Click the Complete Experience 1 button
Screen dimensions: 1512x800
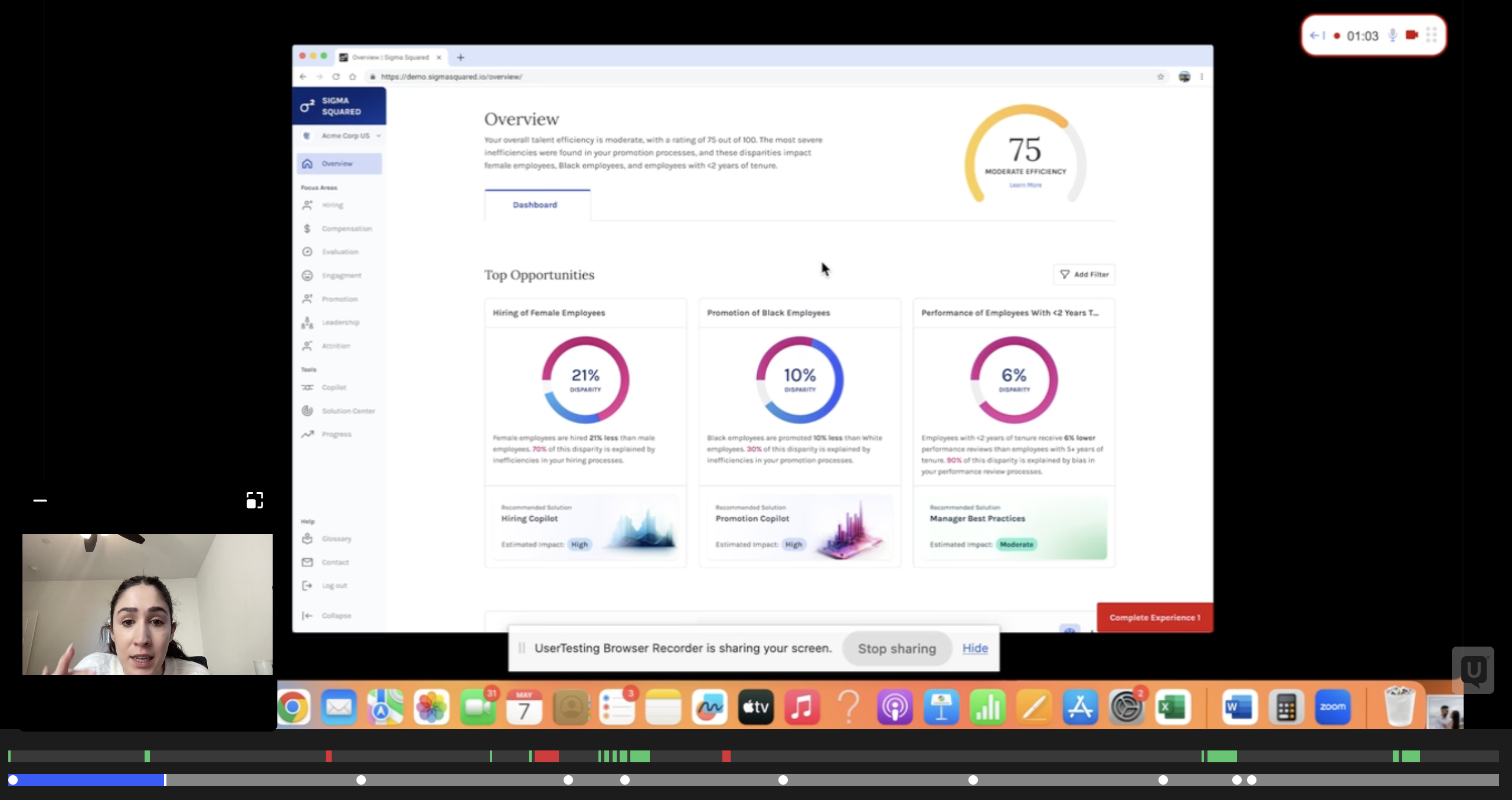point(1155,618)
